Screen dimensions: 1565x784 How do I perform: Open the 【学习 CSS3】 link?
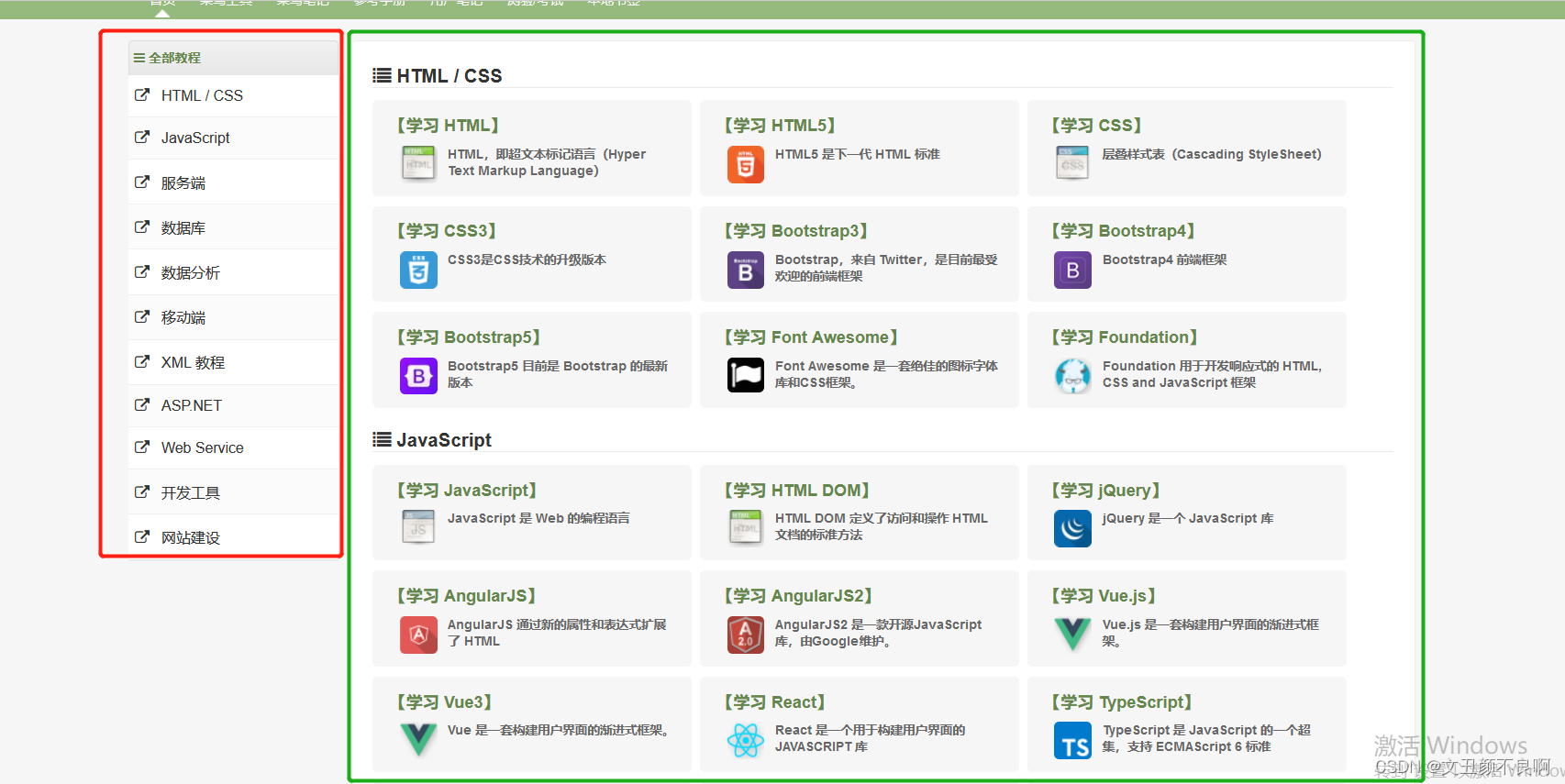pyautogui.click(x=447, y=231)
